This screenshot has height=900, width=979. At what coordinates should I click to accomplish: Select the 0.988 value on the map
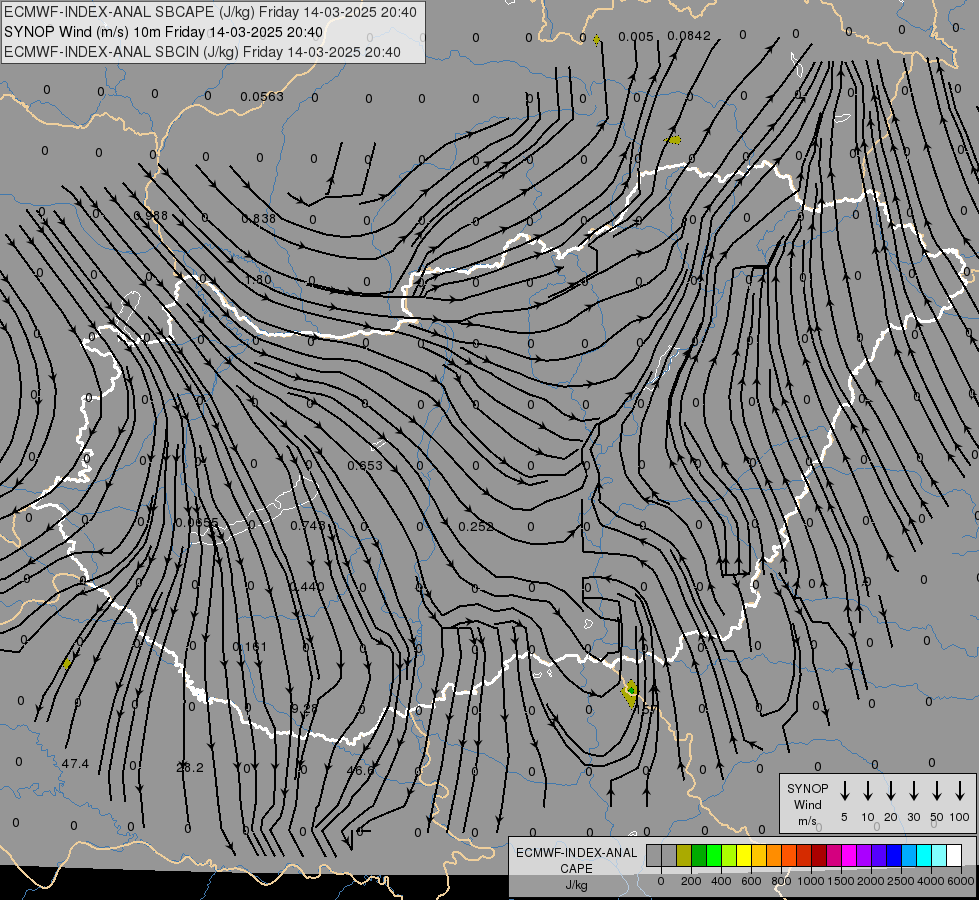(x=150, y=215)
